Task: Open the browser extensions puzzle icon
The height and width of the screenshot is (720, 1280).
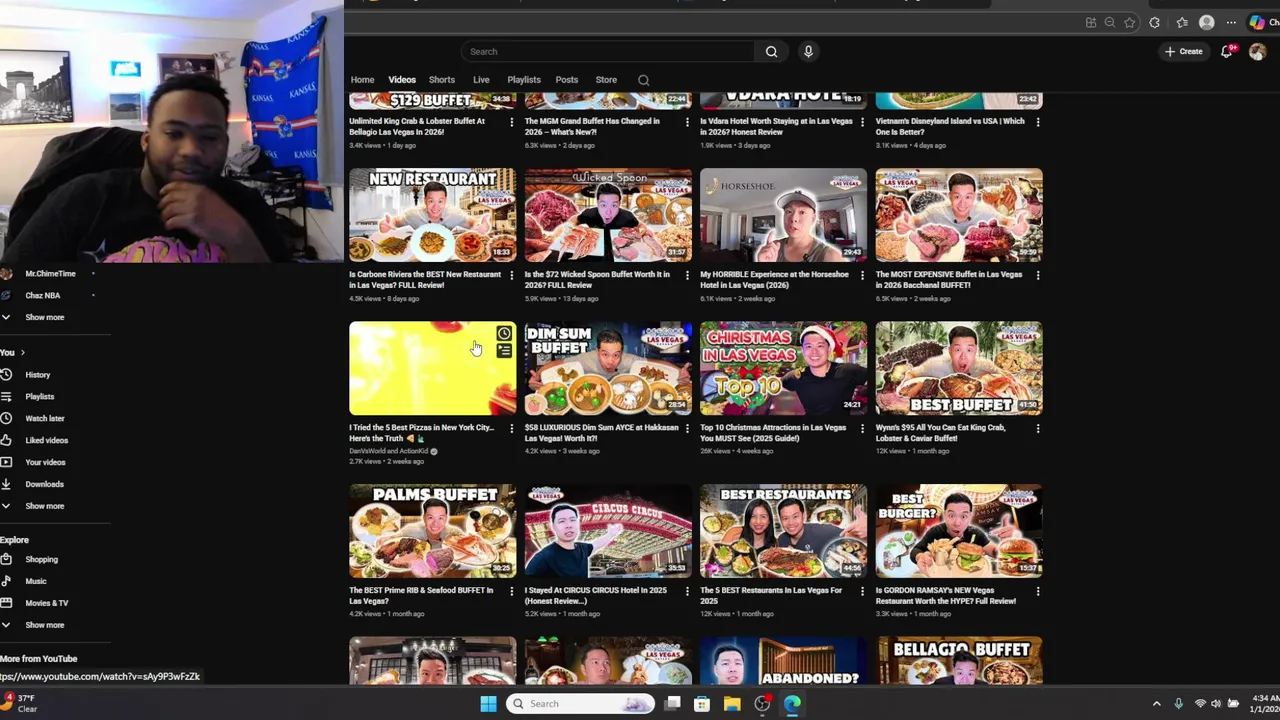Action: (x=1155, y=23)
